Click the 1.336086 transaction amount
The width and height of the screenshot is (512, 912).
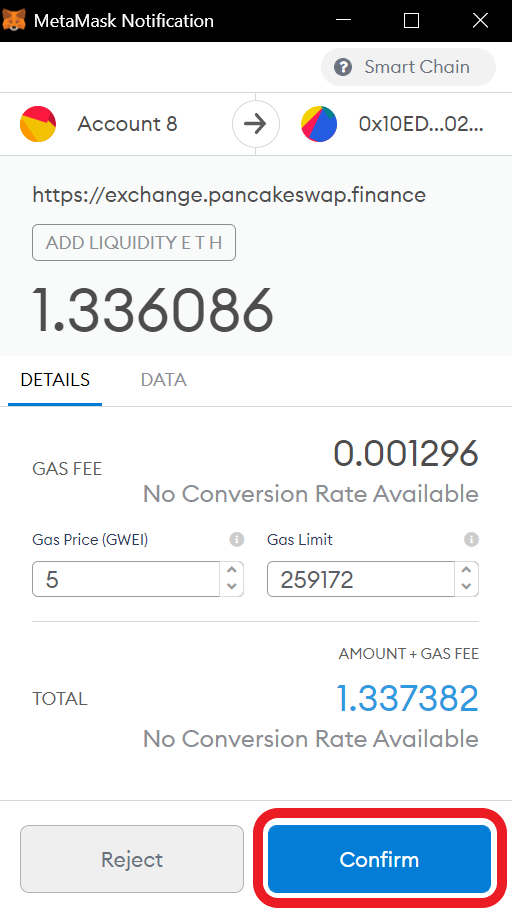(x=152, y=311)
